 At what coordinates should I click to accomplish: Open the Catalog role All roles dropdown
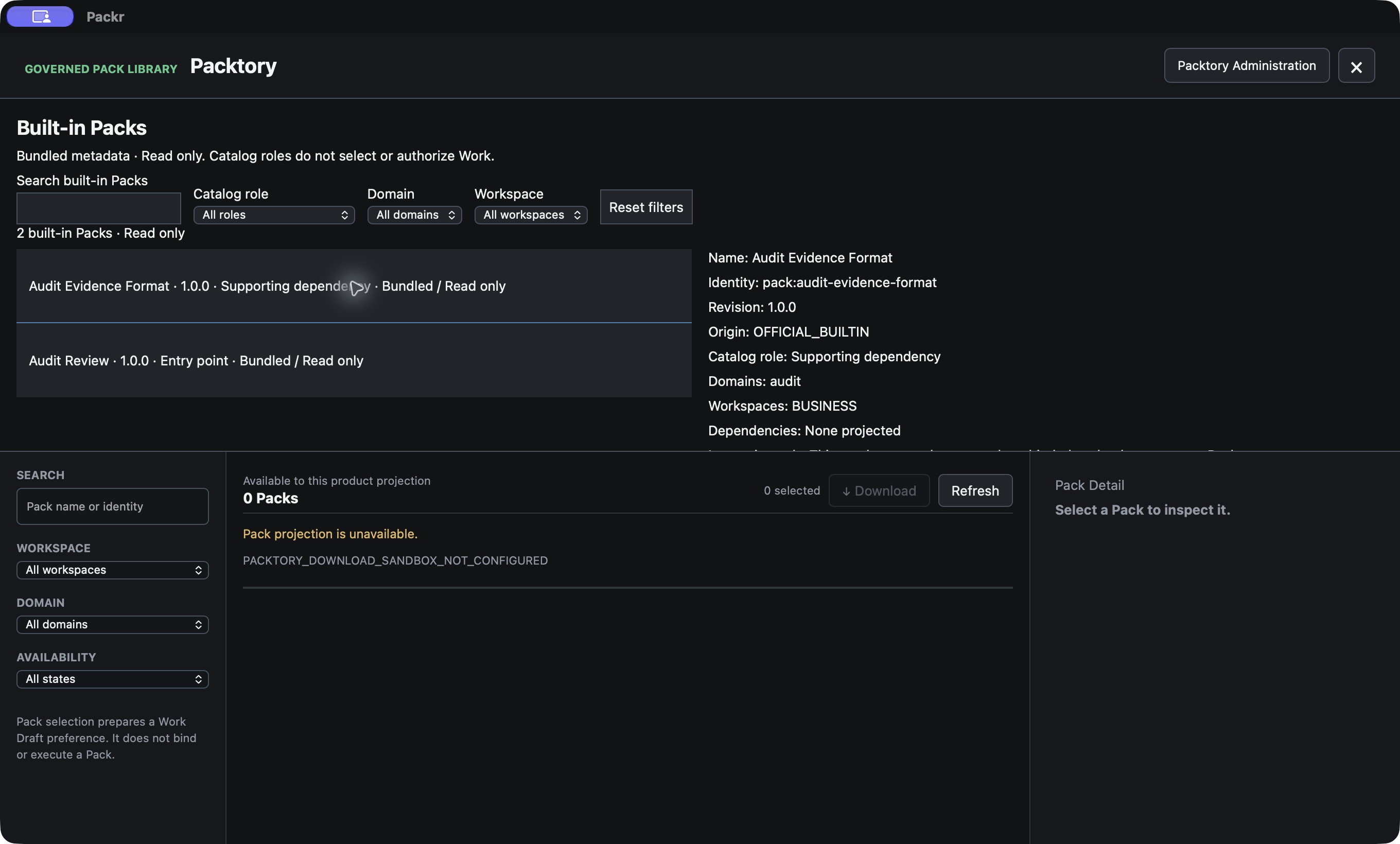coord(274,215)
